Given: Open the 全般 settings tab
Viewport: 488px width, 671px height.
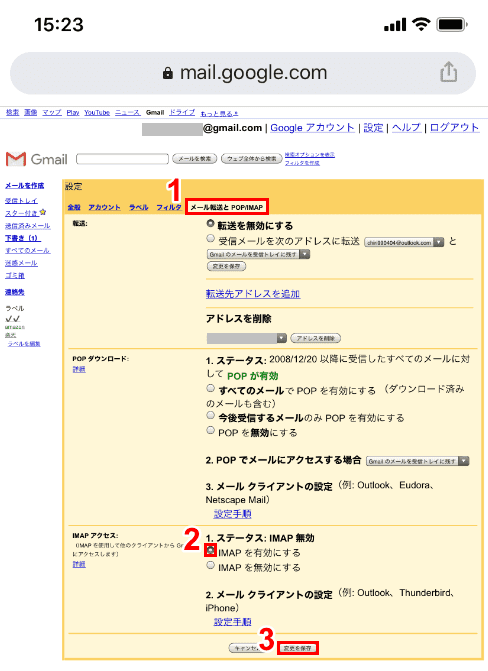Looking at the screenshot, I should click(74, 208).
